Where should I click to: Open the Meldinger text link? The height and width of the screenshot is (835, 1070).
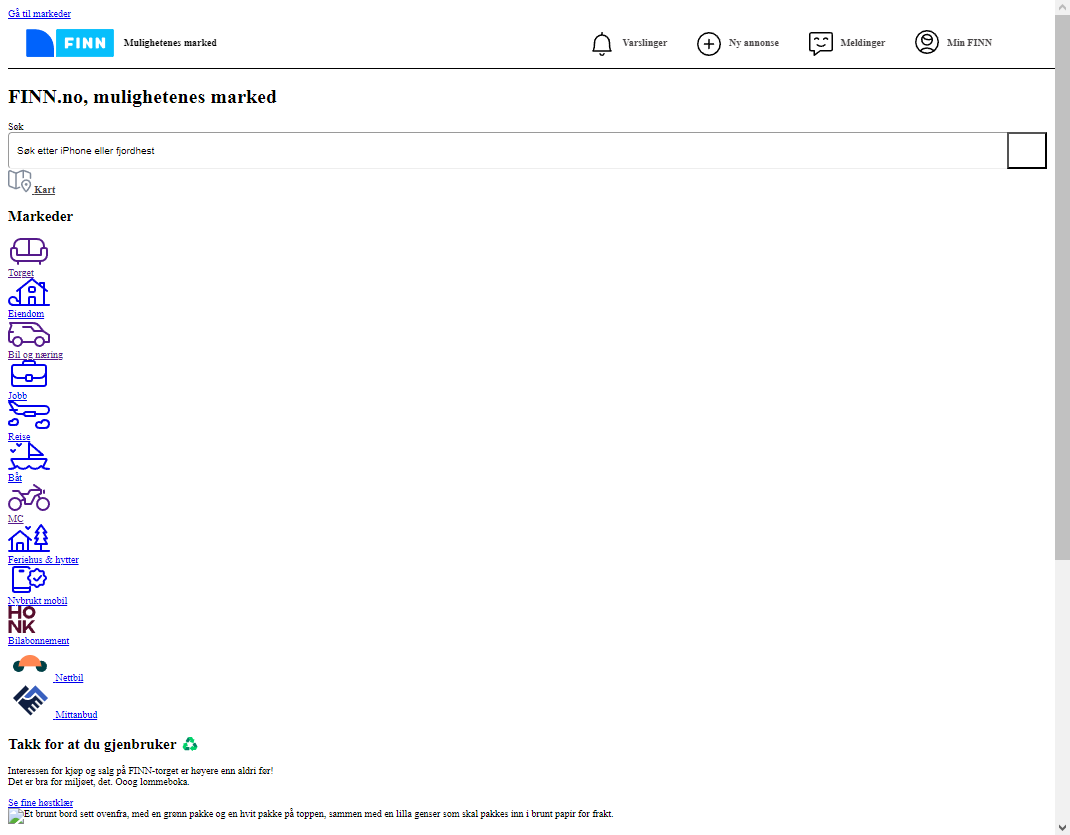click(863, 43)
